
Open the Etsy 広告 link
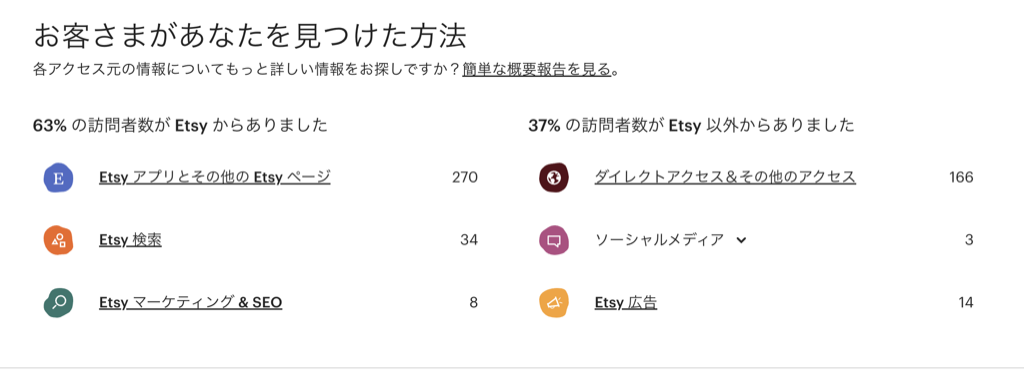click(x=626, y=303)
